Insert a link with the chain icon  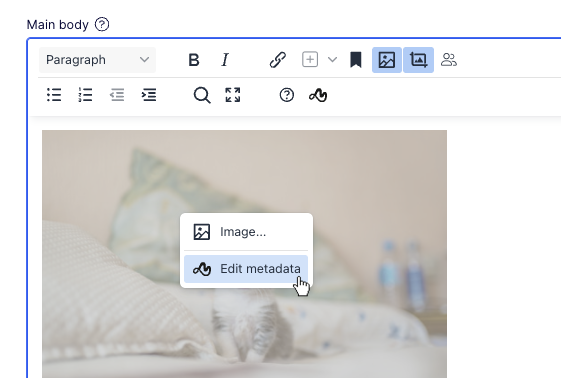tap(278, 60)
